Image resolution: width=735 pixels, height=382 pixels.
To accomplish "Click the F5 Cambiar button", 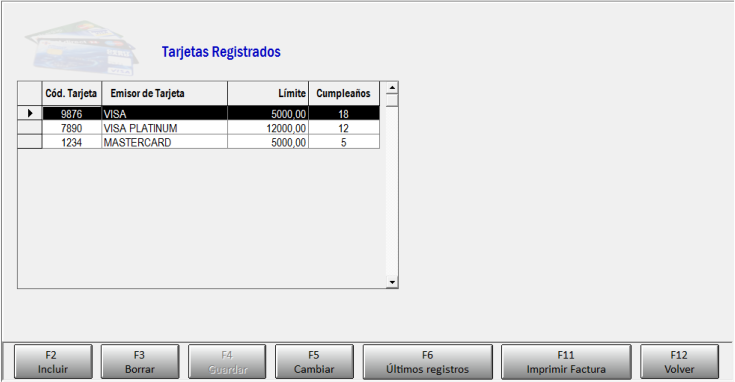I will click(314, 362).
